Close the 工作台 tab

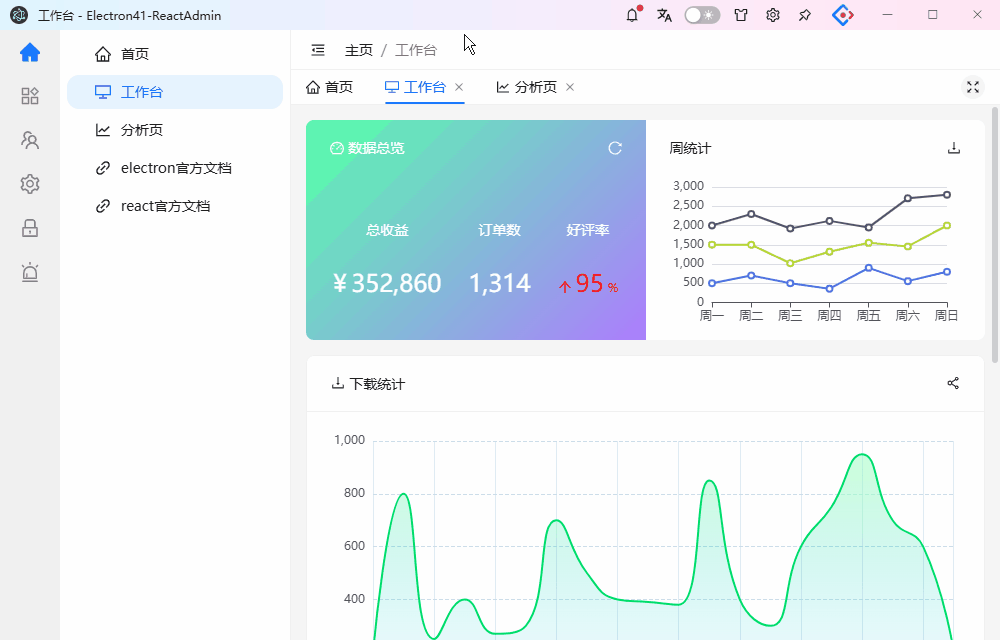459,87
